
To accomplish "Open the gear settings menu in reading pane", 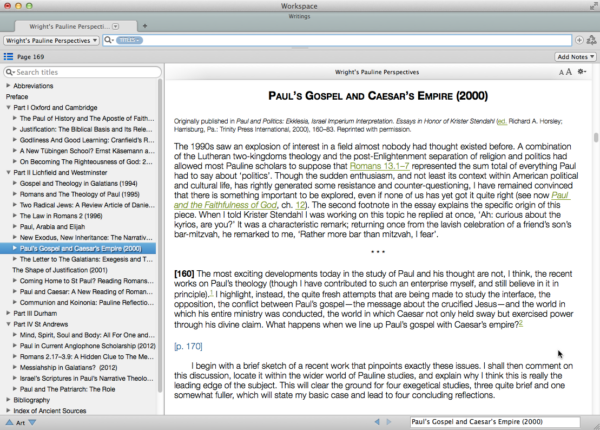I will click(x=582, y=72).
